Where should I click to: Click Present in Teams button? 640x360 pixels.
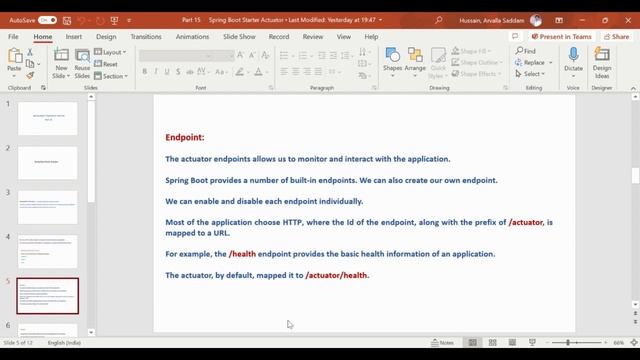[561, 37]
